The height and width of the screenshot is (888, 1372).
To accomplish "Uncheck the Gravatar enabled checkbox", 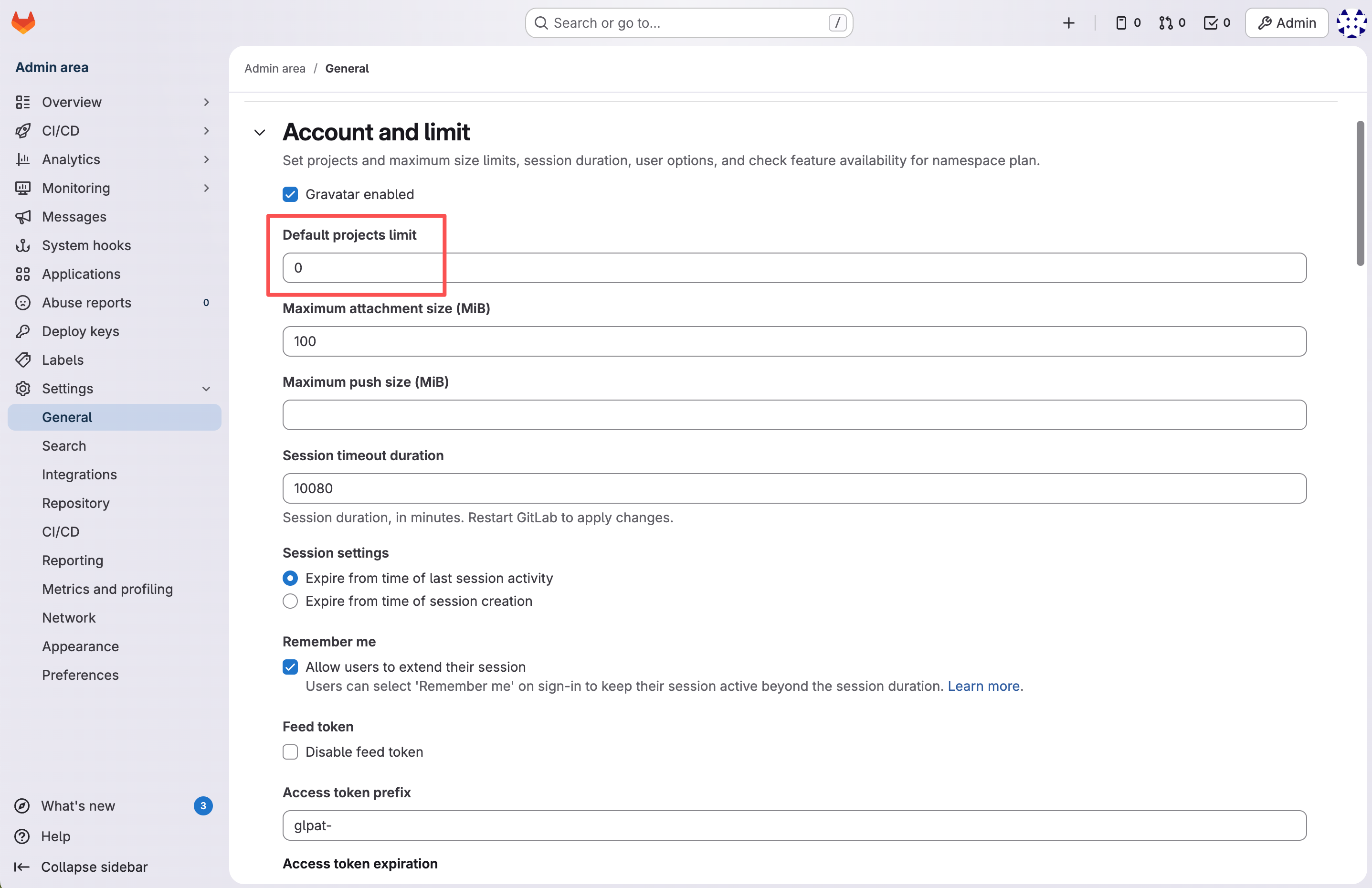I will coord(290,194).
